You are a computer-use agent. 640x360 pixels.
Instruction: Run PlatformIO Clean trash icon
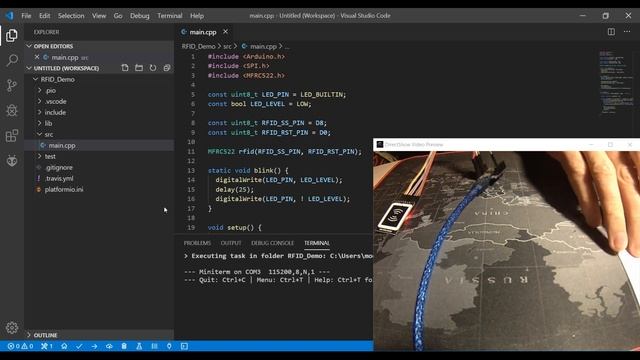pyautogui.click(x=124, y=346)
